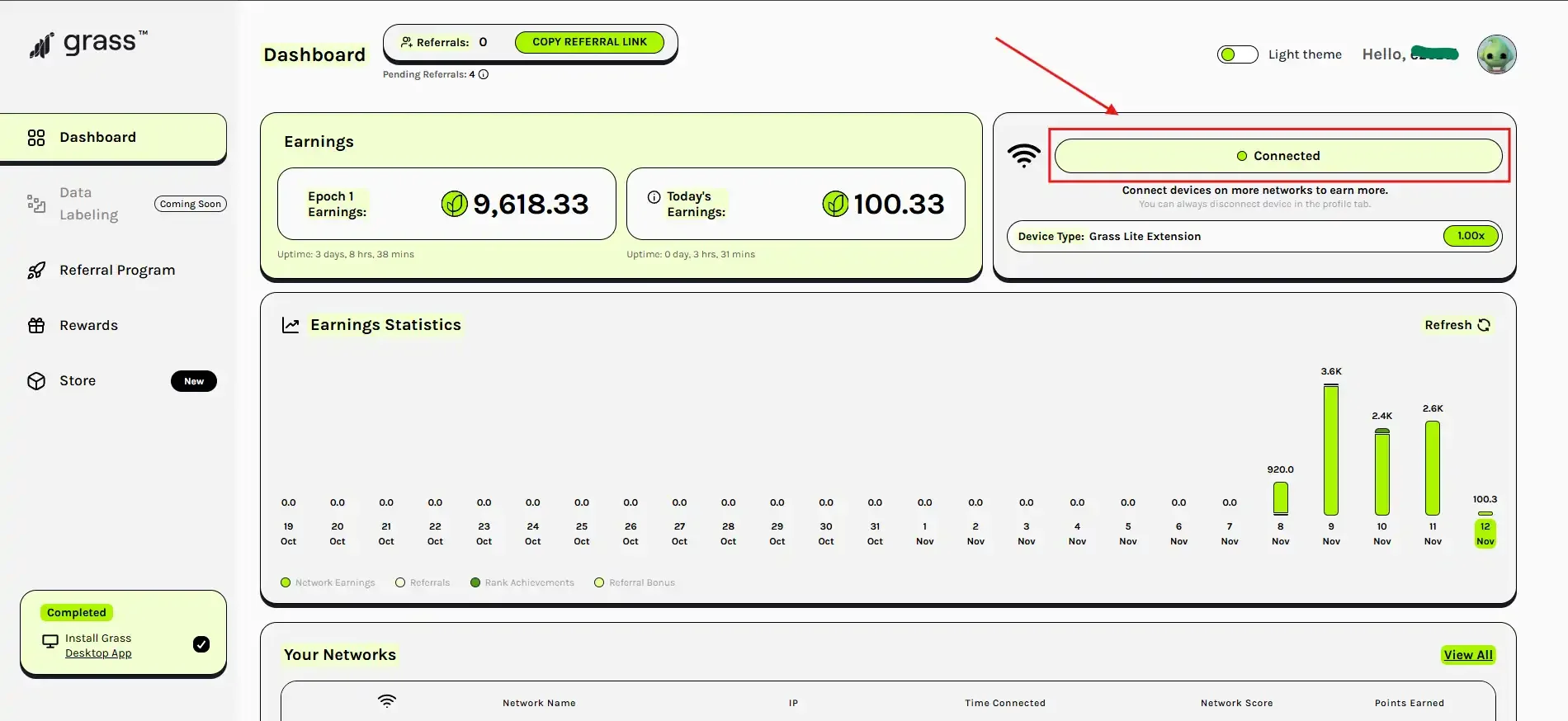Open the user profile avatar
Viewport: 1568px width, 721px height.
pyautogui.click(x=1497, y=54)
